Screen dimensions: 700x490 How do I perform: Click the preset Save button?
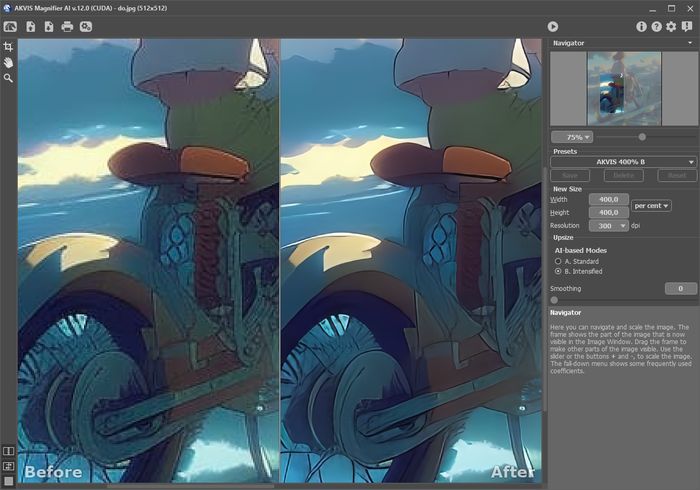[x=570, y=175]
